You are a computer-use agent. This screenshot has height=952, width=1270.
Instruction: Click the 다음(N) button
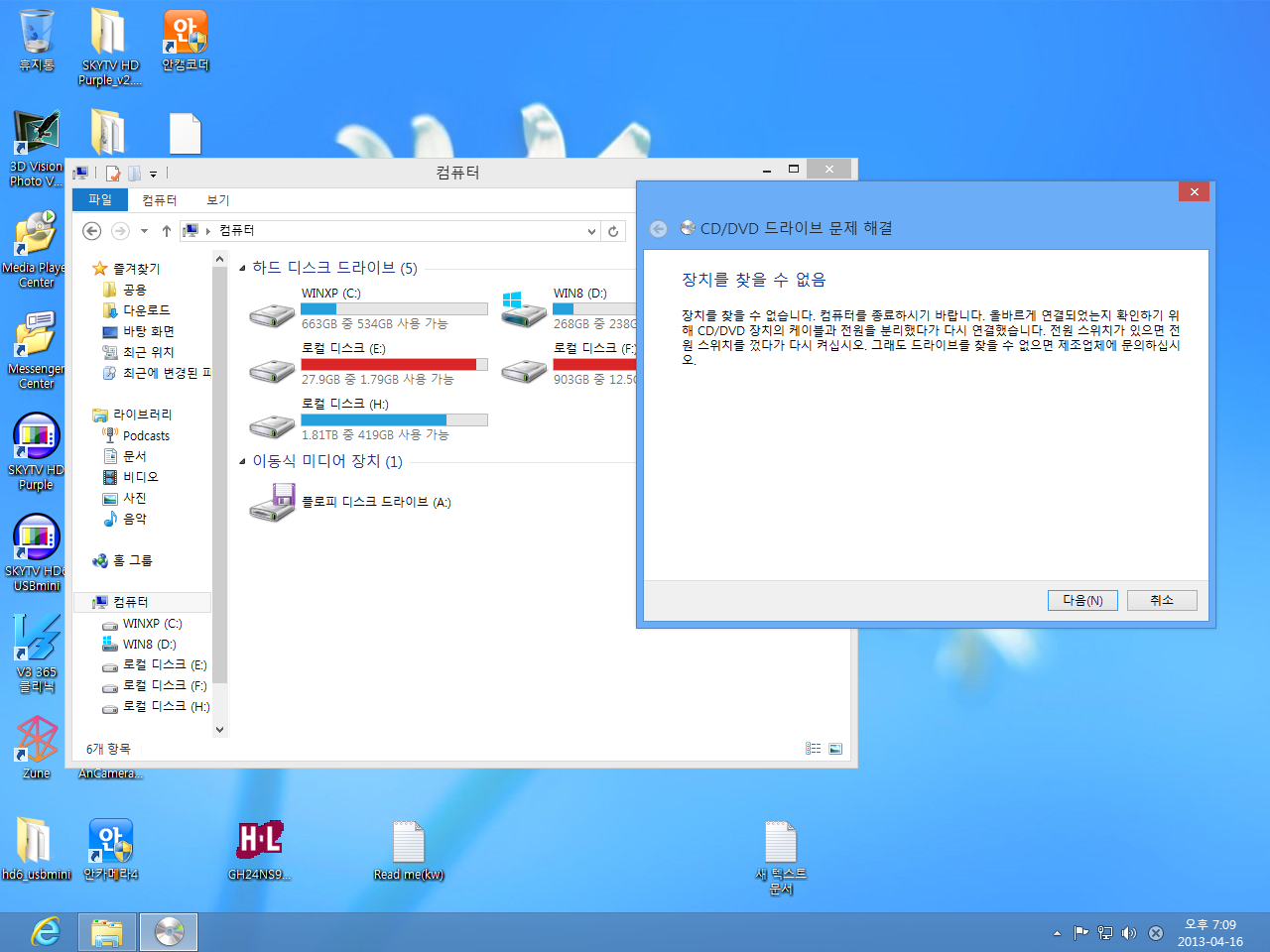coord(1082,600)
